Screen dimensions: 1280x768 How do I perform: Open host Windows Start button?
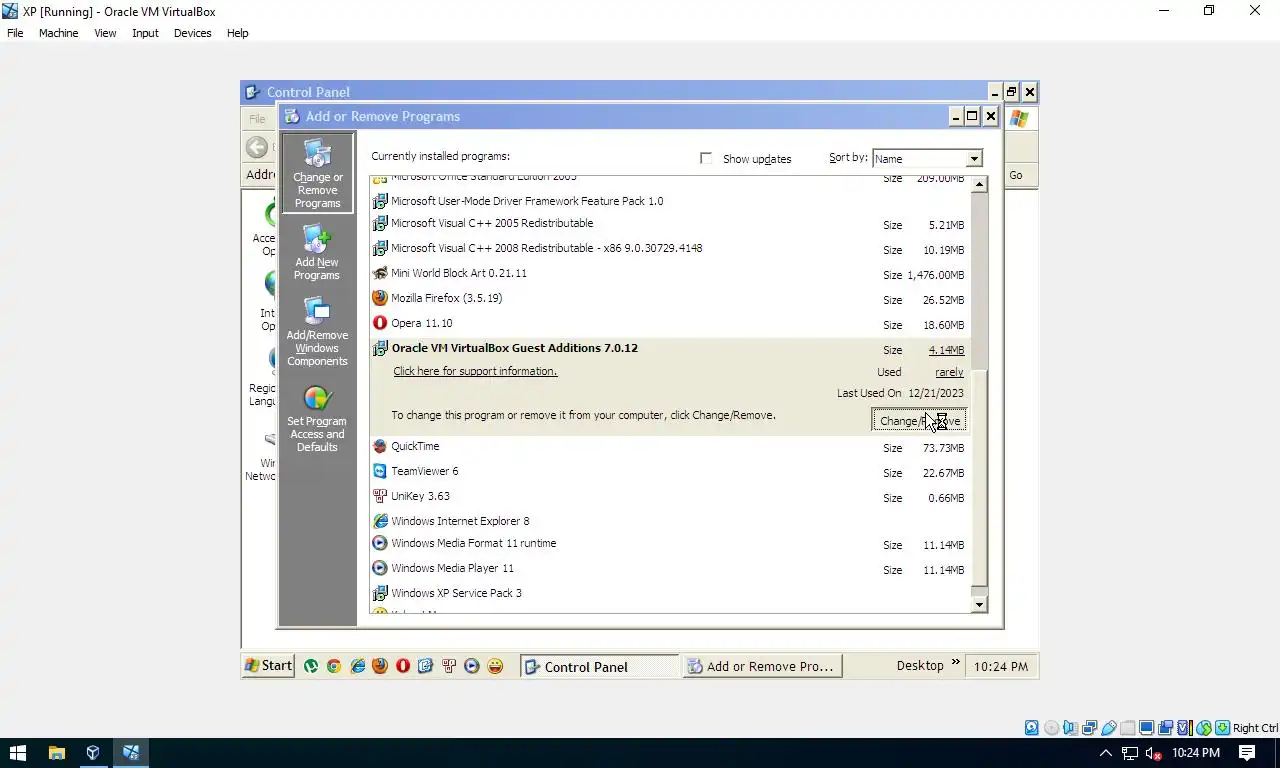tap(18, 753)
